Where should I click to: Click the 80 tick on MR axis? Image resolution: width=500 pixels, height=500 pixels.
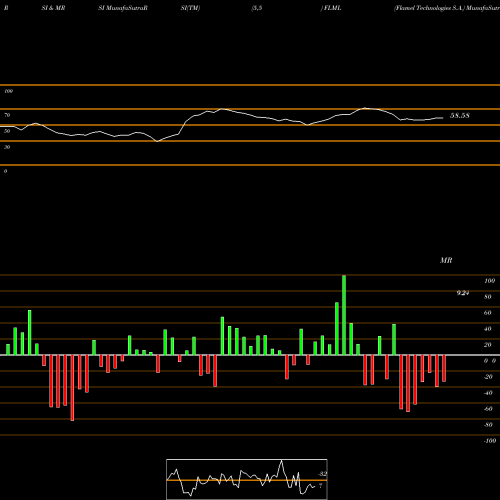pyautogui.click(x=488, y=297)
